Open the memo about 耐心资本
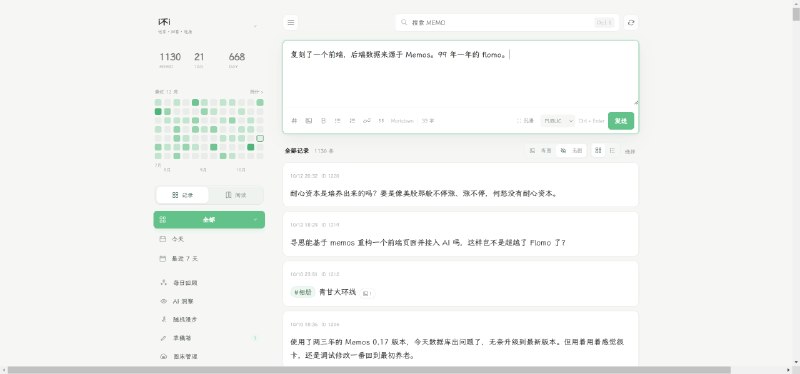Viewport: 800px width, 374px height. [x=460, y=185]
